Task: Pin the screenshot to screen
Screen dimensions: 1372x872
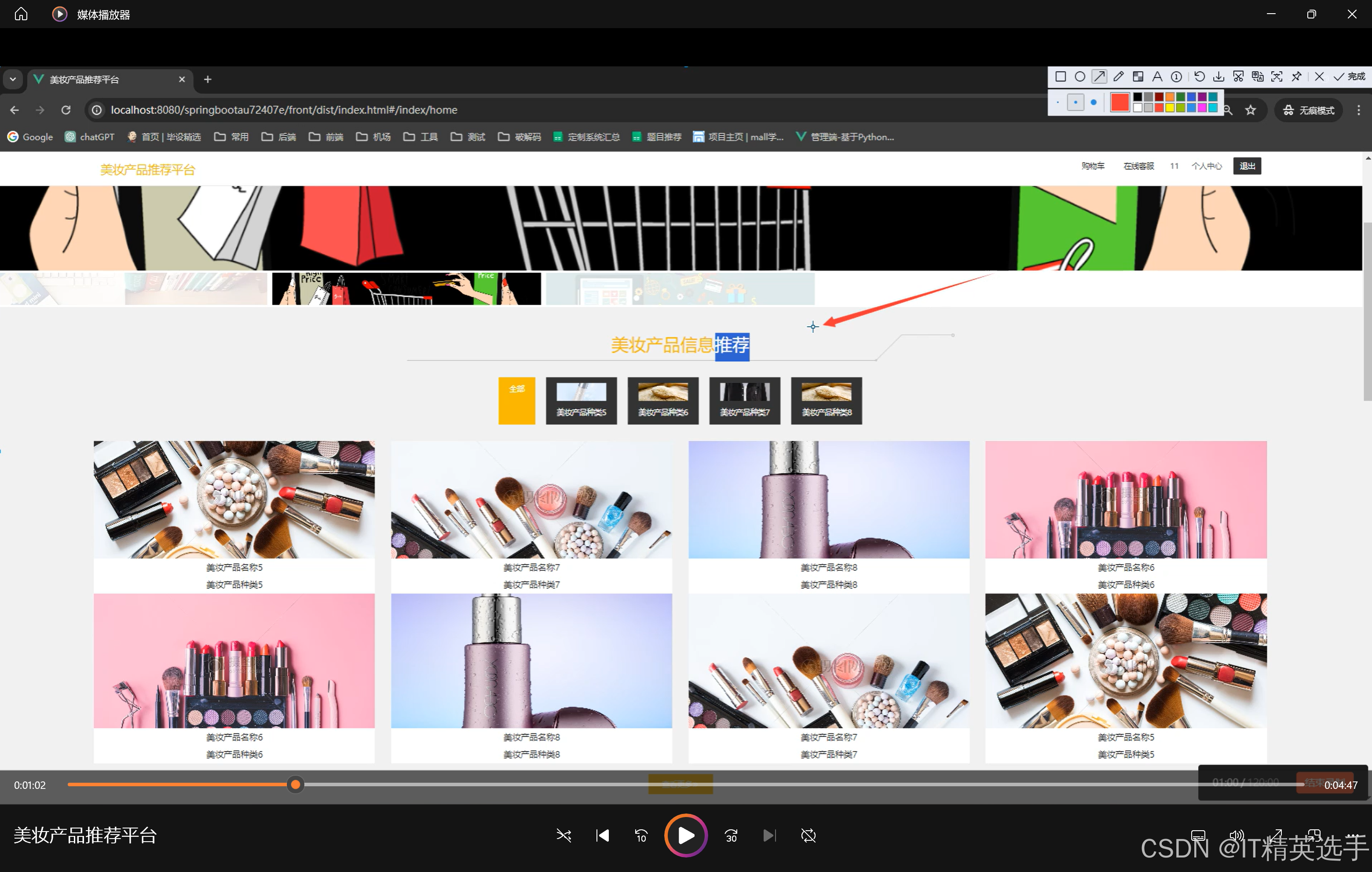Action: tap(1296, 77)
